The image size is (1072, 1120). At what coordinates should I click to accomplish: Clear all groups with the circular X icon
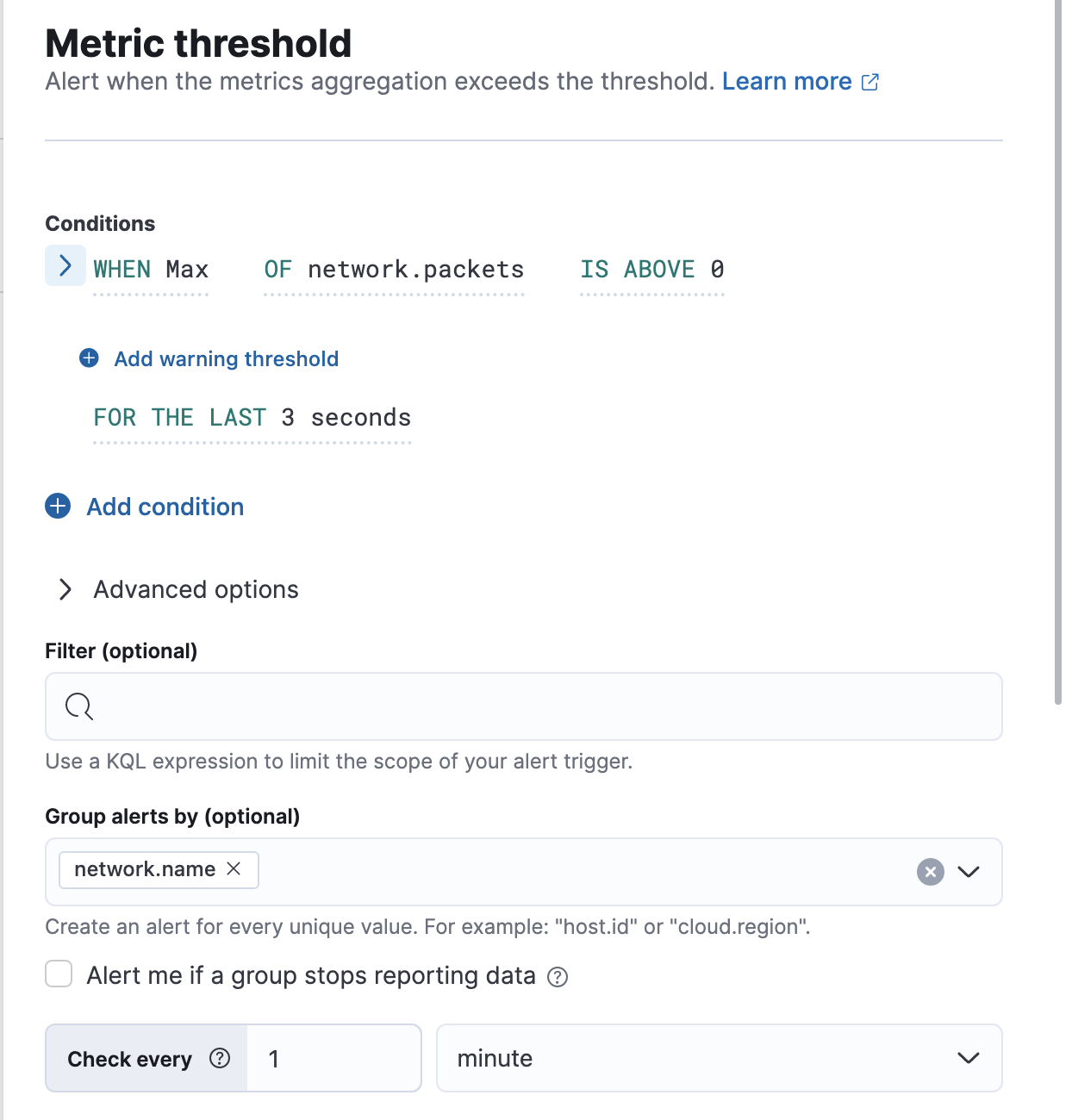[929, 872]
